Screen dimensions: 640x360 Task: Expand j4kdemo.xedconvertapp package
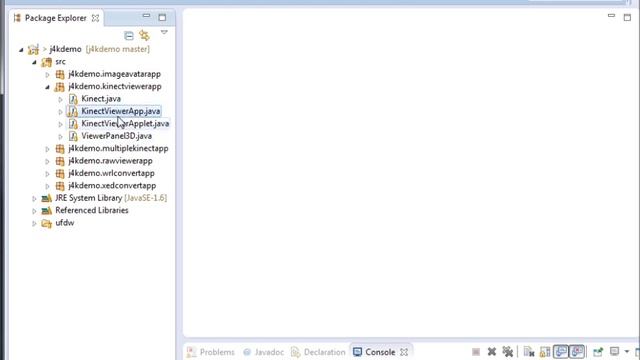point(47,186)
